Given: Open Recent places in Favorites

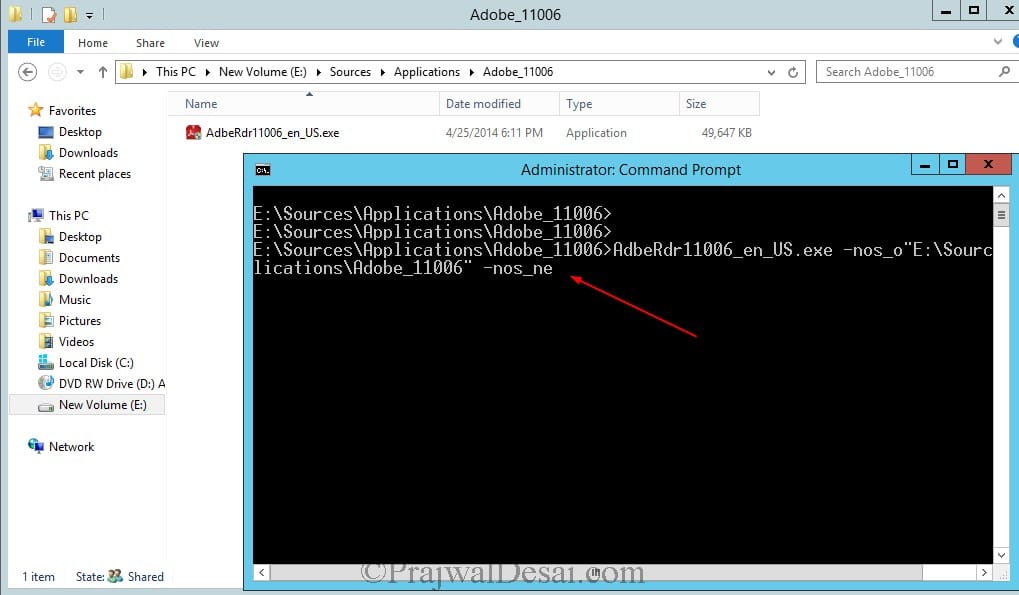Looking at the screenshot, I should tap(95, 174).
